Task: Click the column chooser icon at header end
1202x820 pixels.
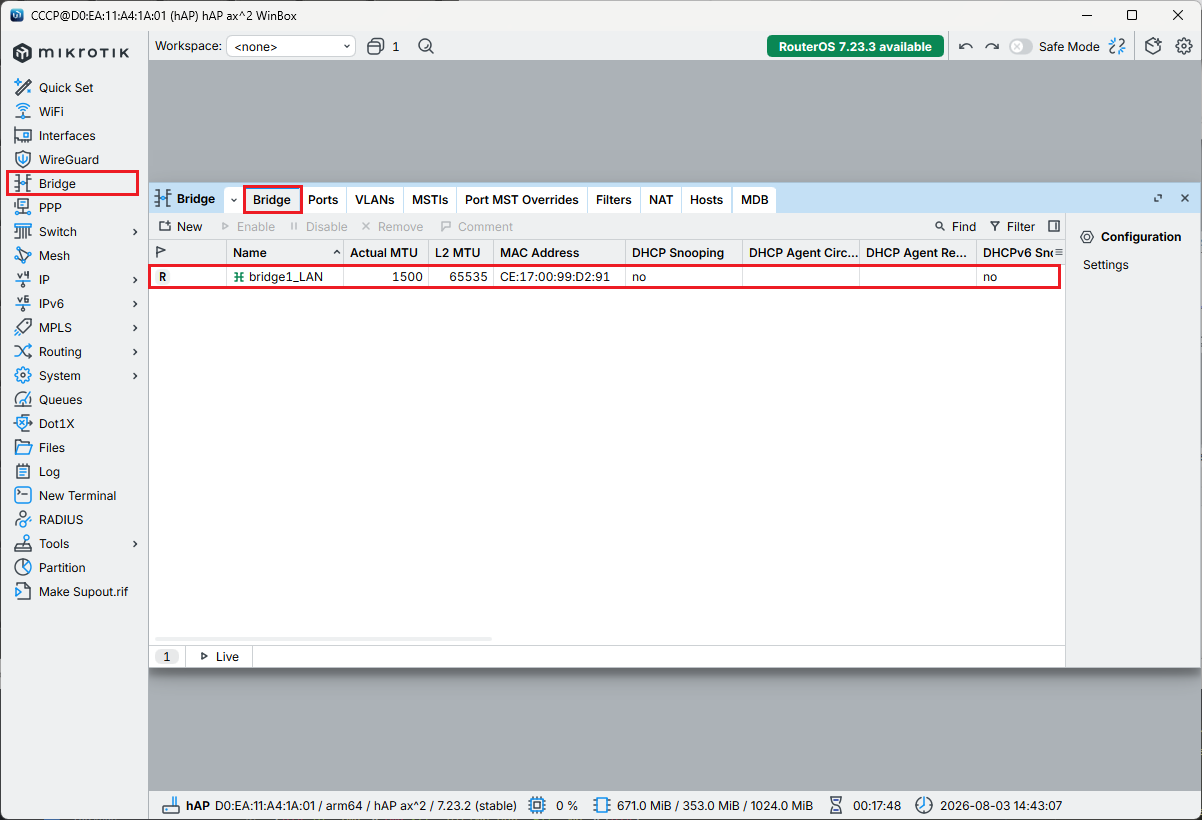Action: pos(1059,252)
